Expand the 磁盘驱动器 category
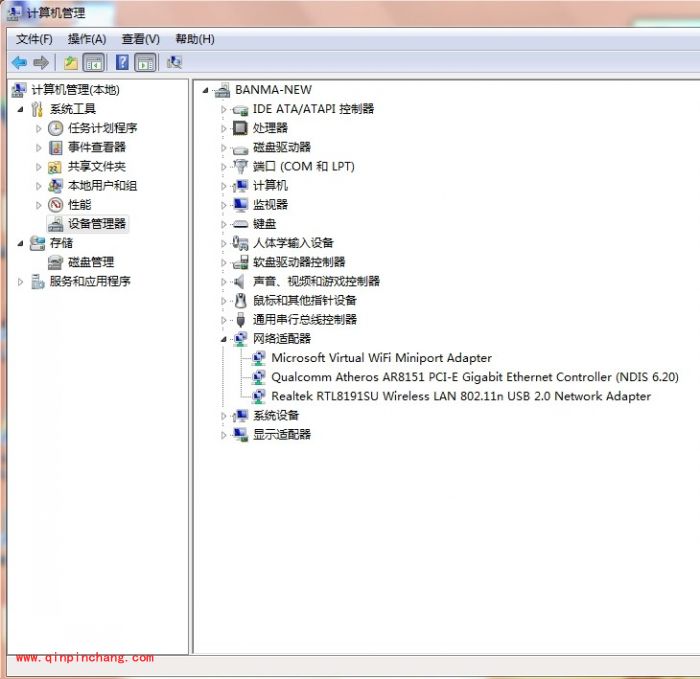Screen dimensions: 700x679 point(224,147)
